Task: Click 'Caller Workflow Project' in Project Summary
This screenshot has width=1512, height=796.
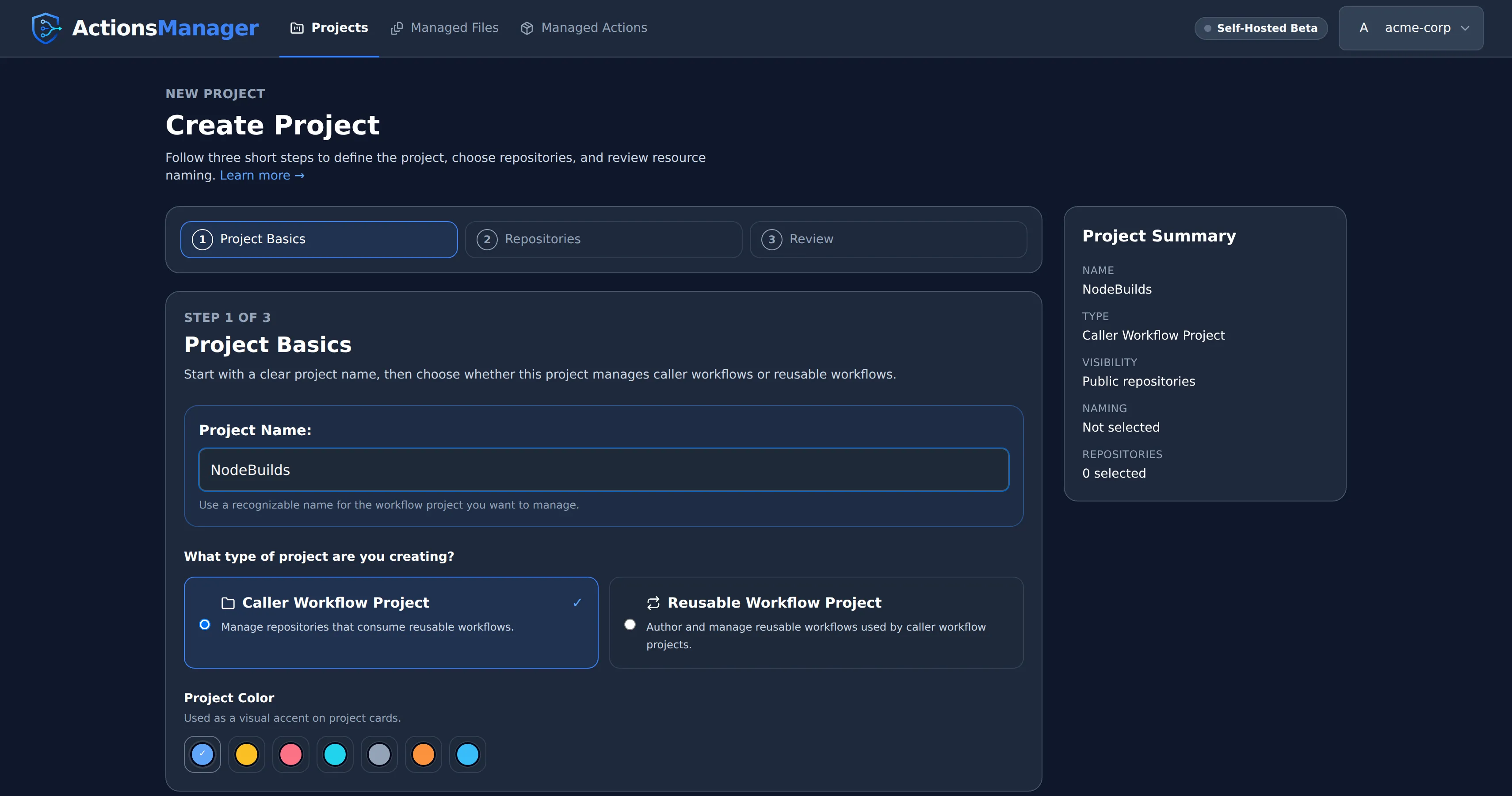Action: click(x=1153, y=335)
